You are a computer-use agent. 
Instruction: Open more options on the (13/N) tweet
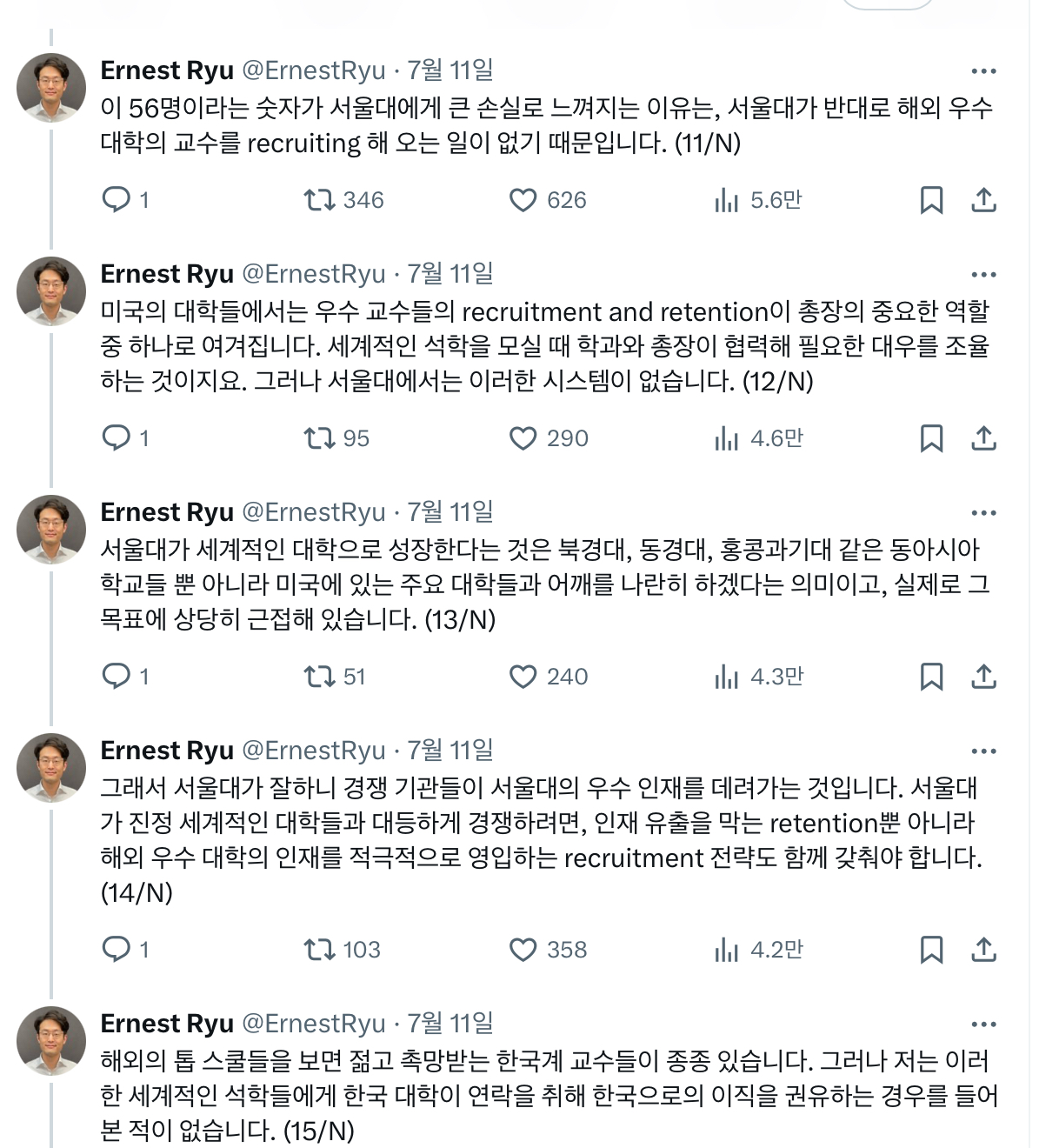(x=983, y=513)
